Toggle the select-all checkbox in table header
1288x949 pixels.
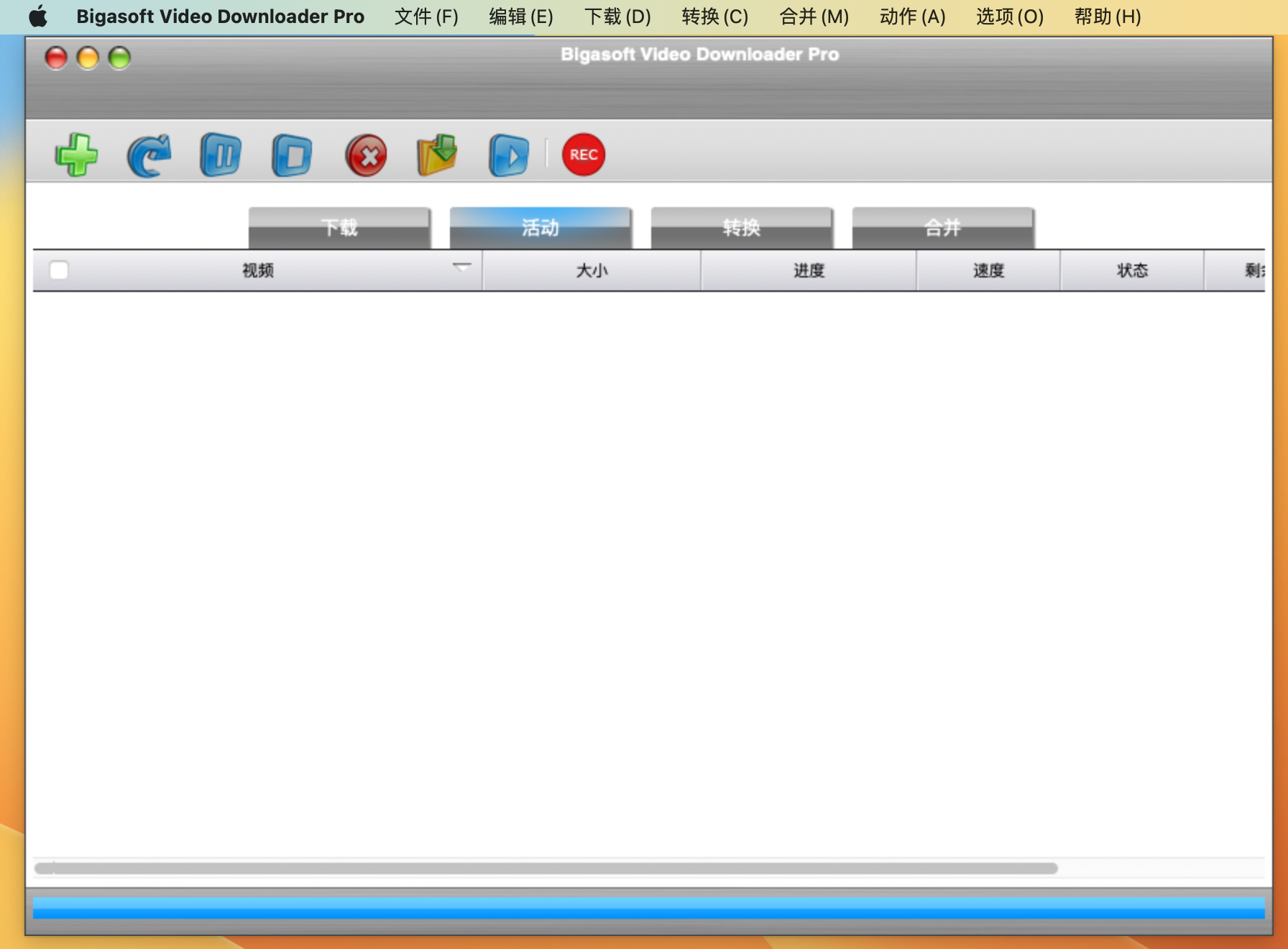coord(59,270)
